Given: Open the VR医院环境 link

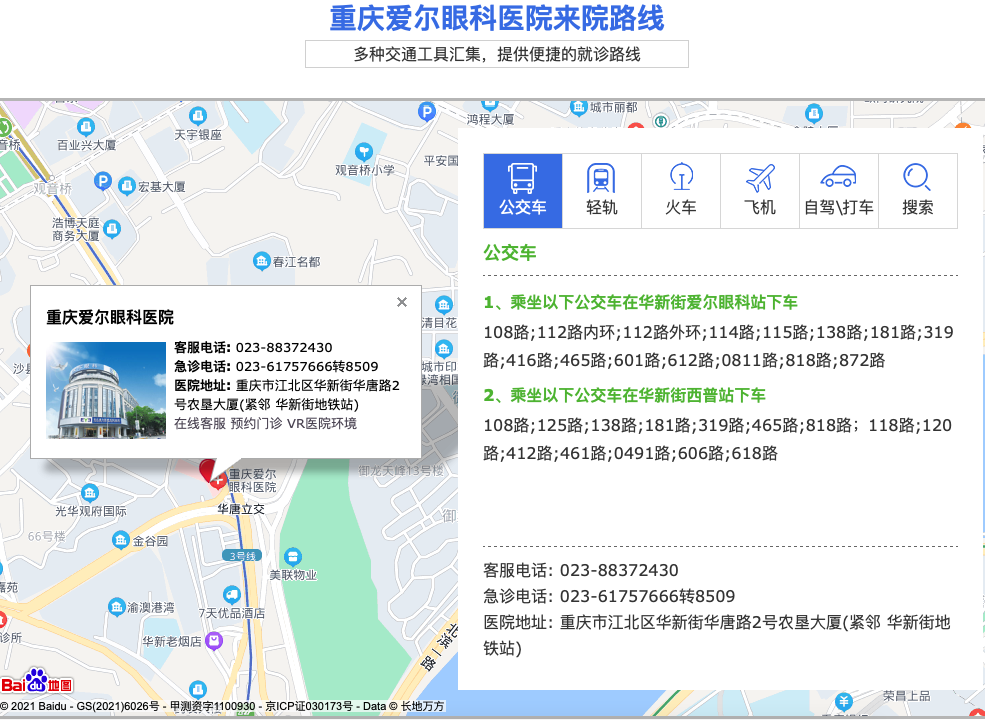Looking at the screenshot, I should coord(322,423).
